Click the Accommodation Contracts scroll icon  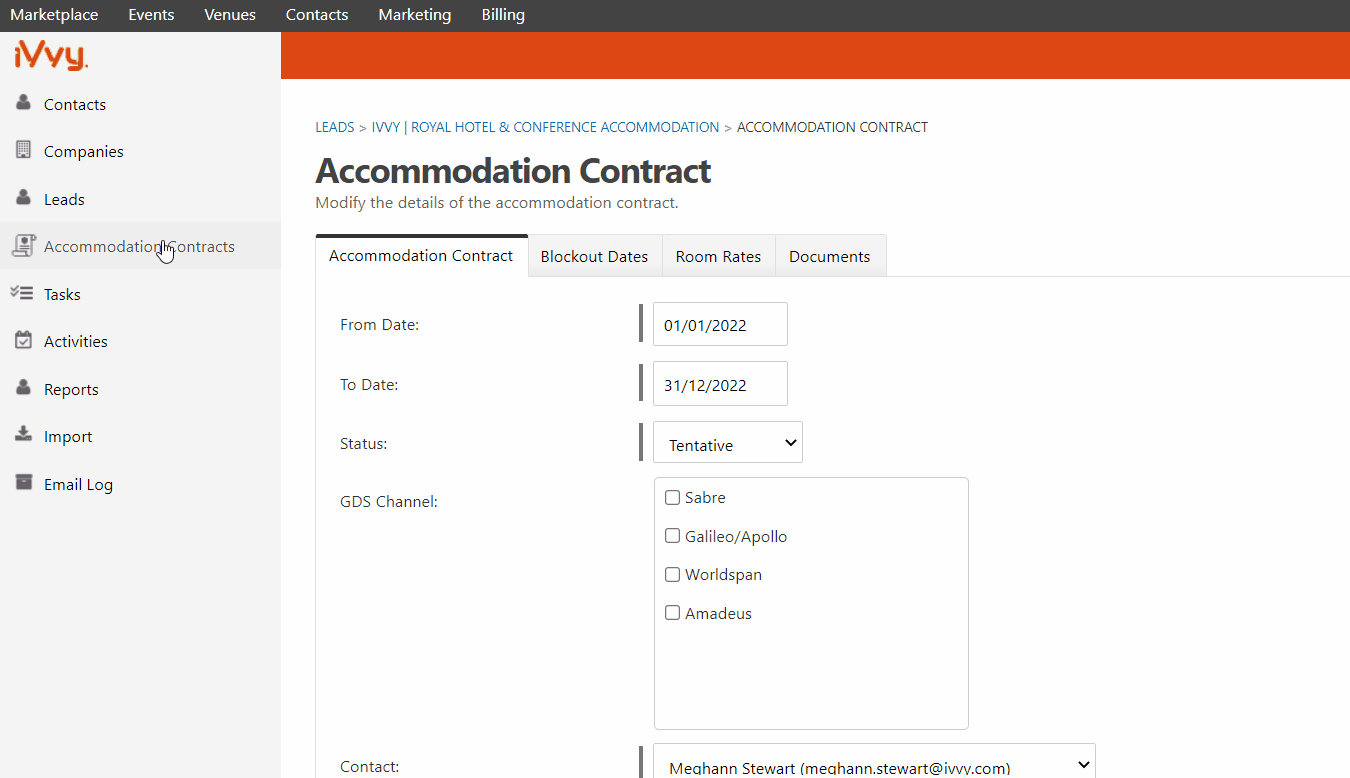tap(24, 246)
